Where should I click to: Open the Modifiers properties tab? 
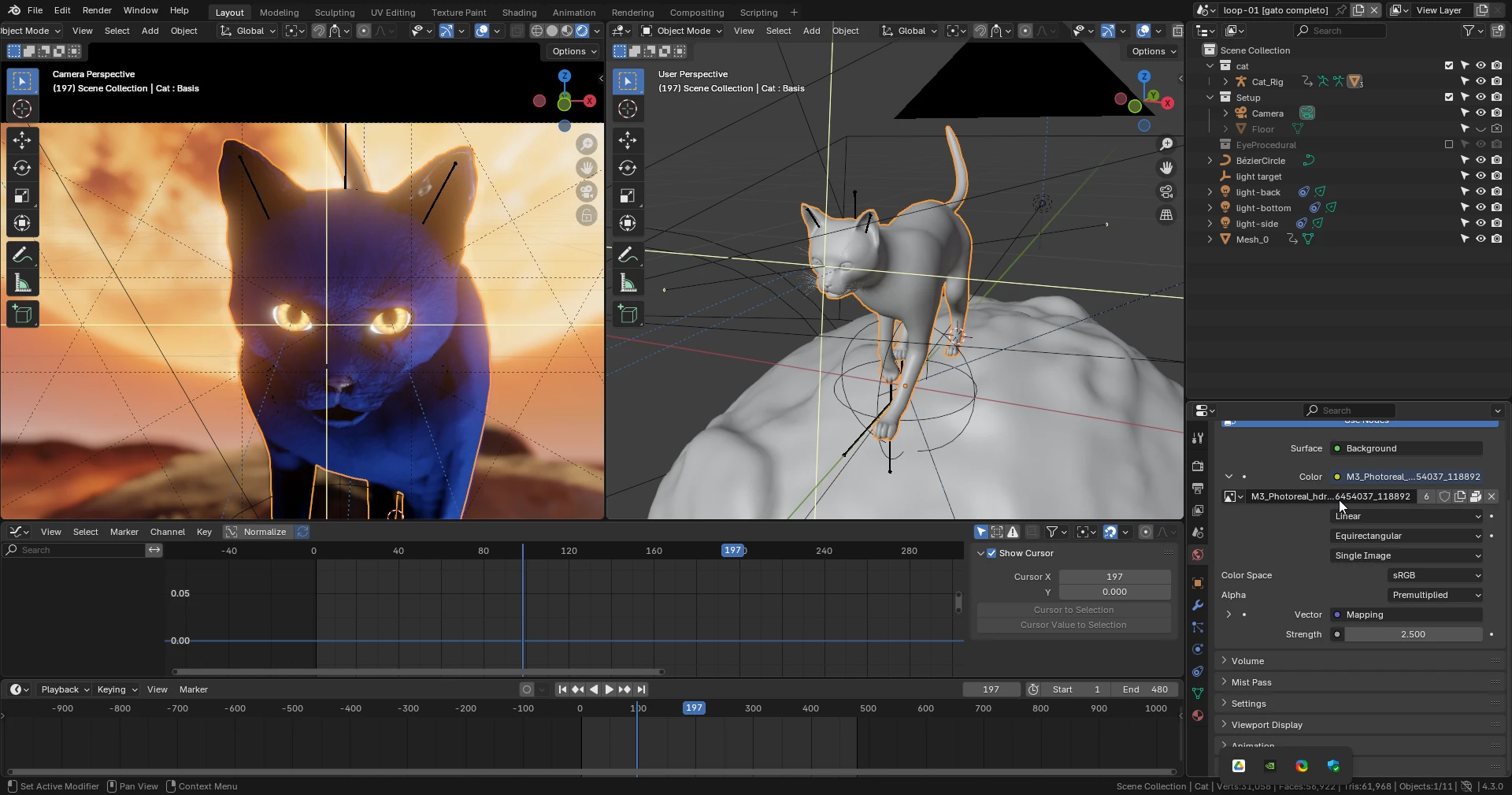point(1198,605)
